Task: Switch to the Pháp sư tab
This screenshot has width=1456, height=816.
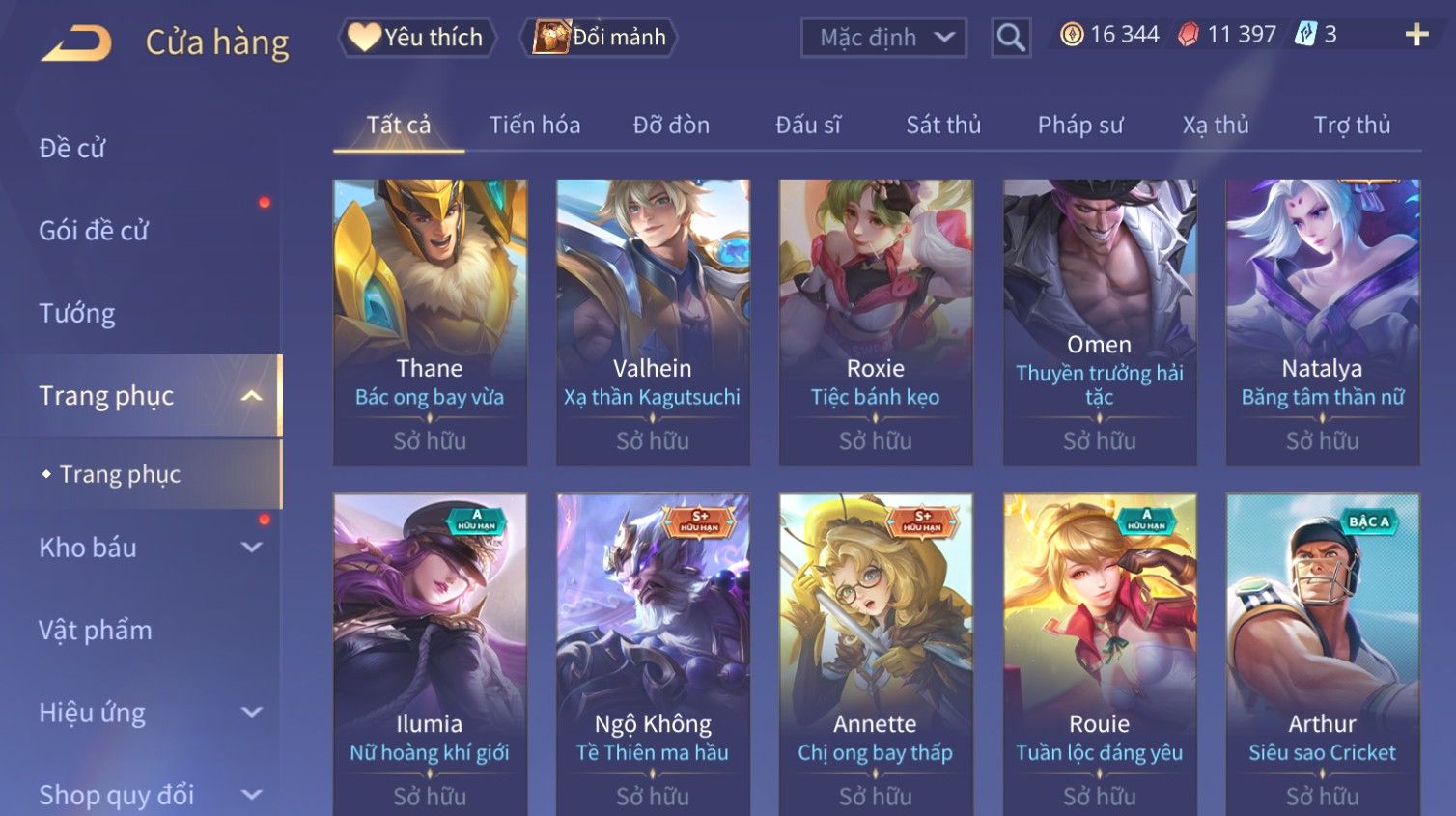Action: point(1080,125)
